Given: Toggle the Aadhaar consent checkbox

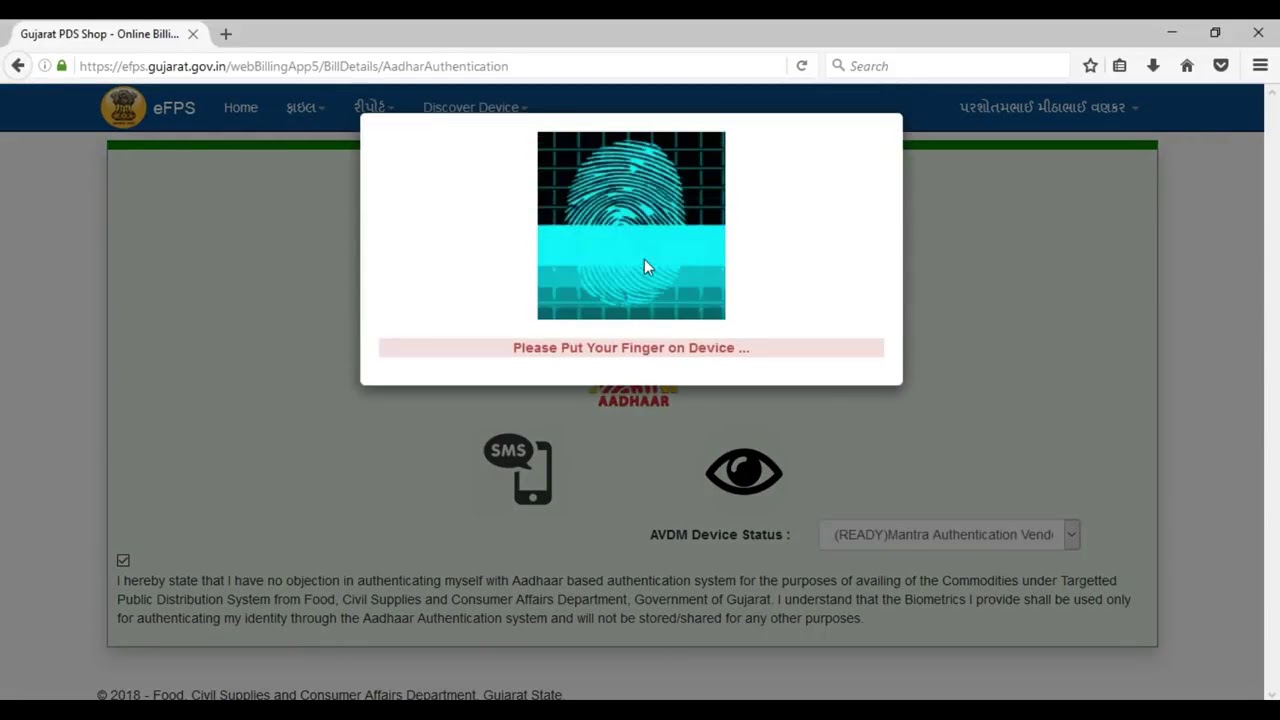Looking at the screenshot, I should pos(123,560).
